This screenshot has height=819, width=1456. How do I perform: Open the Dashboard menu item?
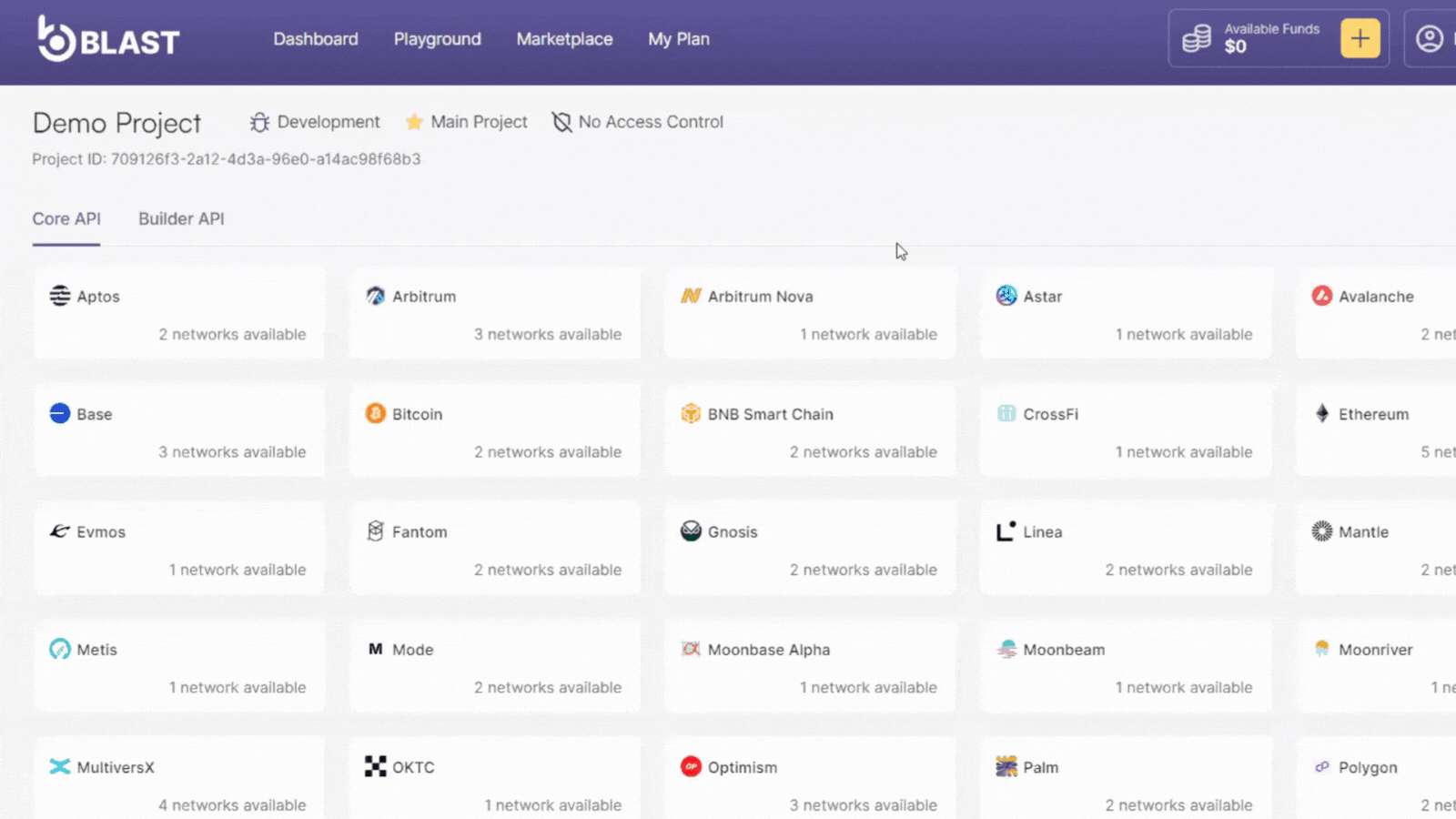coord(316,39)
